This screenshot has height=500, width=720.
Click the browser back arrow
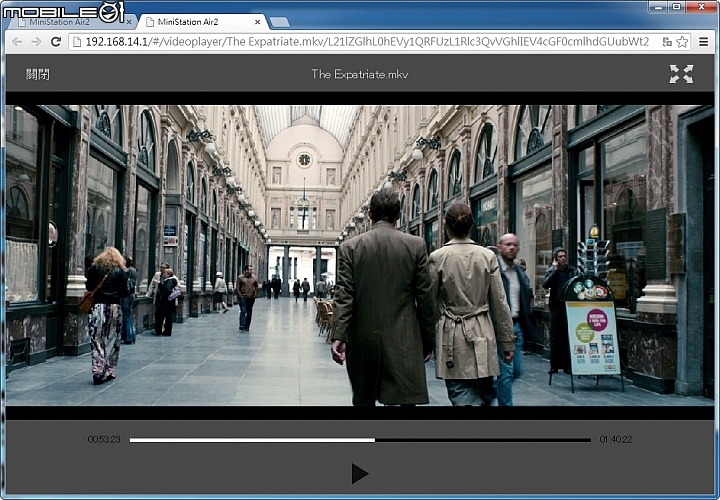17,42
